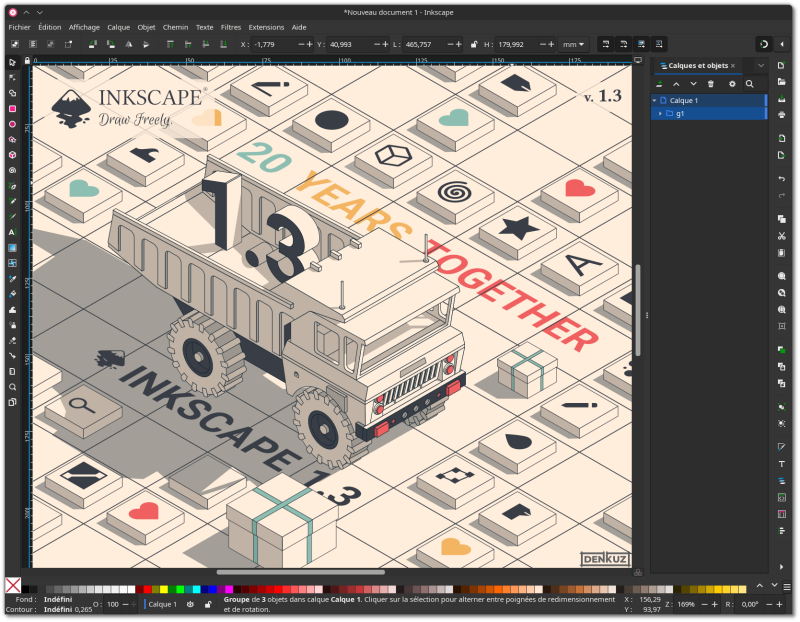
Task: Cut selection using scissors icon
Action: pos(782,236)
